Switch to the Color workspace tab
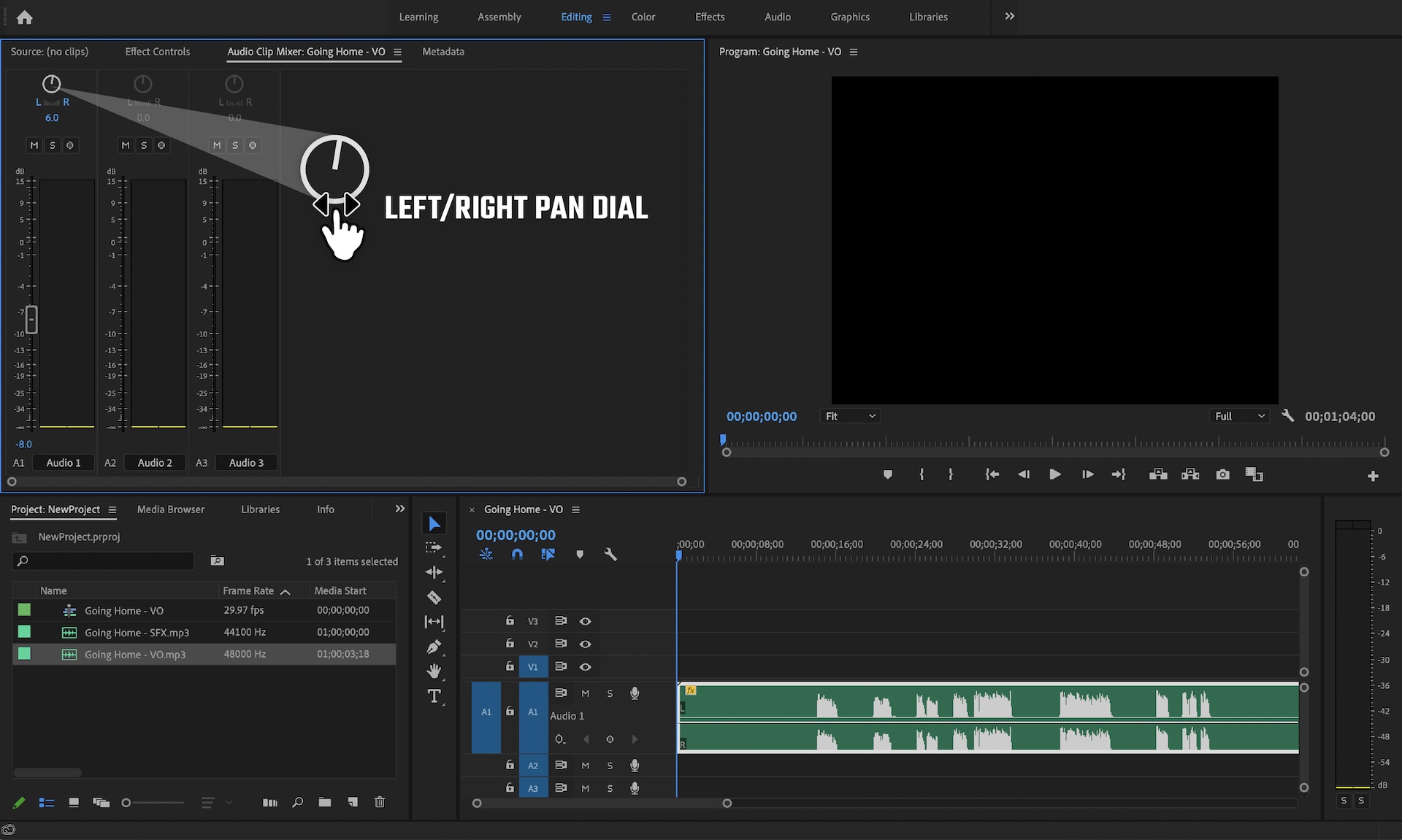This screenshot has height=840, width=1402. pyautogui.click(x=642, y=16)
